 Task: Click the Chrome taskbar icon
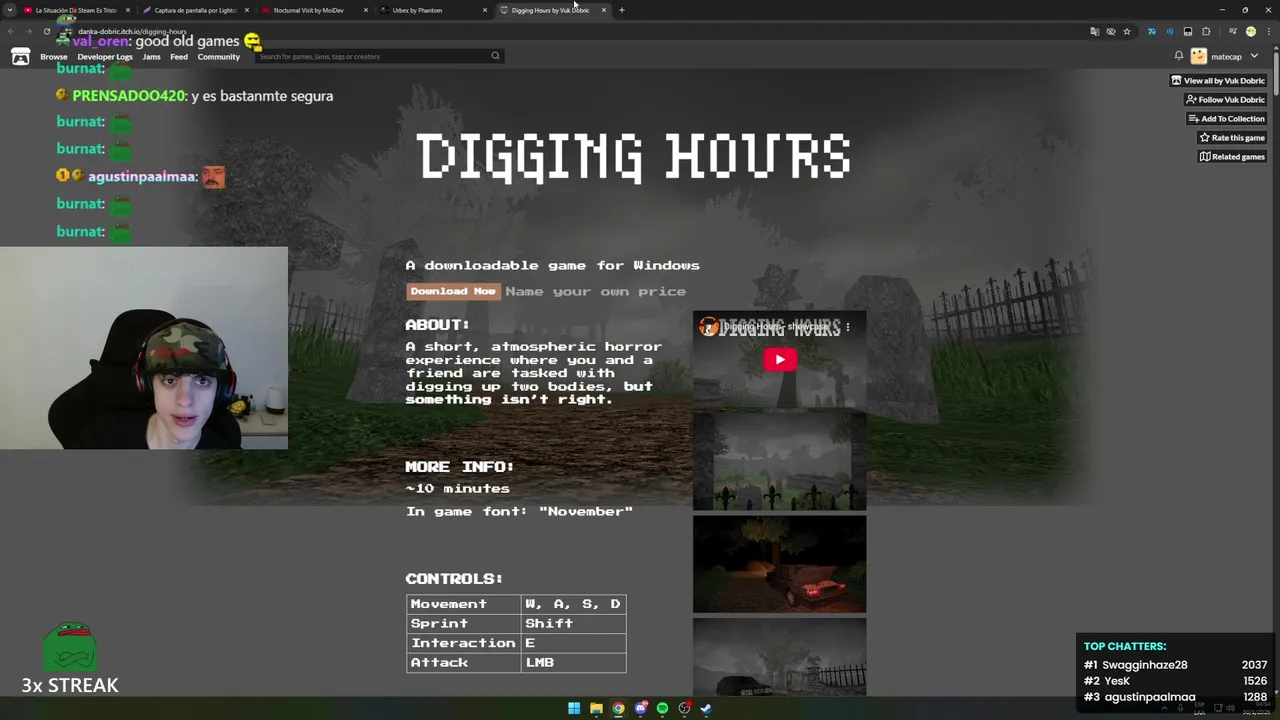[618, 708]
